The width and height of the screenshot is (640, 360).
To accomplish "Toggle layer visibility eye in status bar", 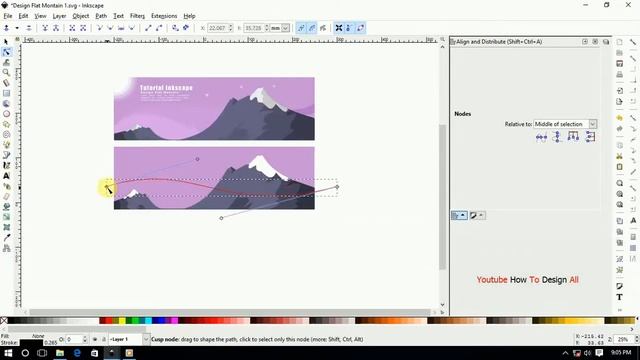I will click(x=95, y=339).
